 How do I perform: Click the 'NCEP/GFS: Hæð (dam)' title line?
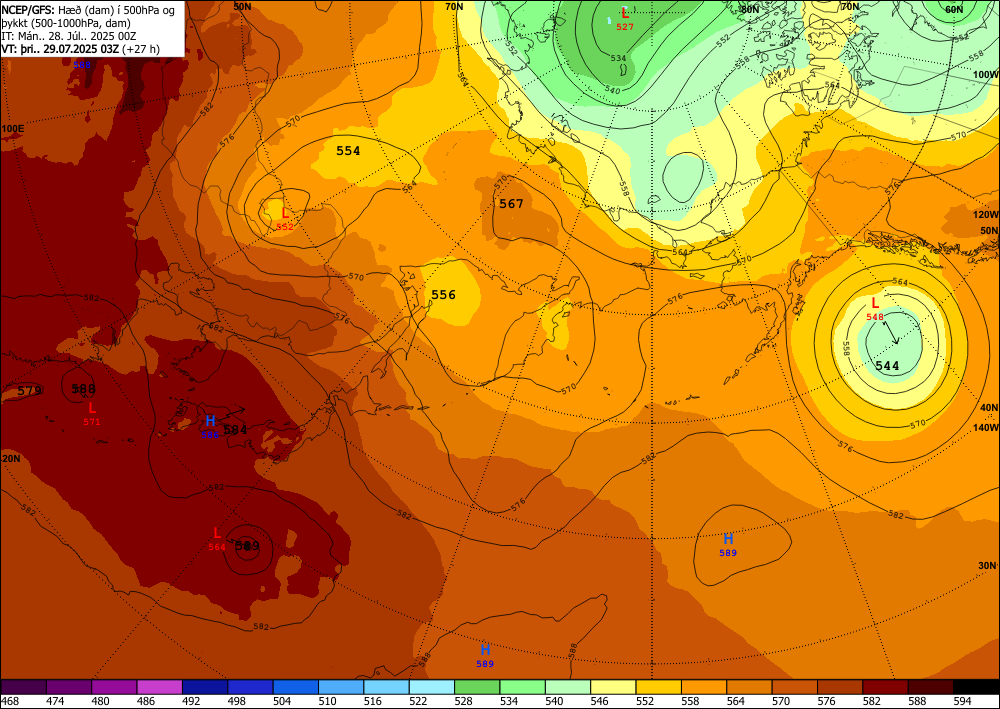tap(88, 10)
